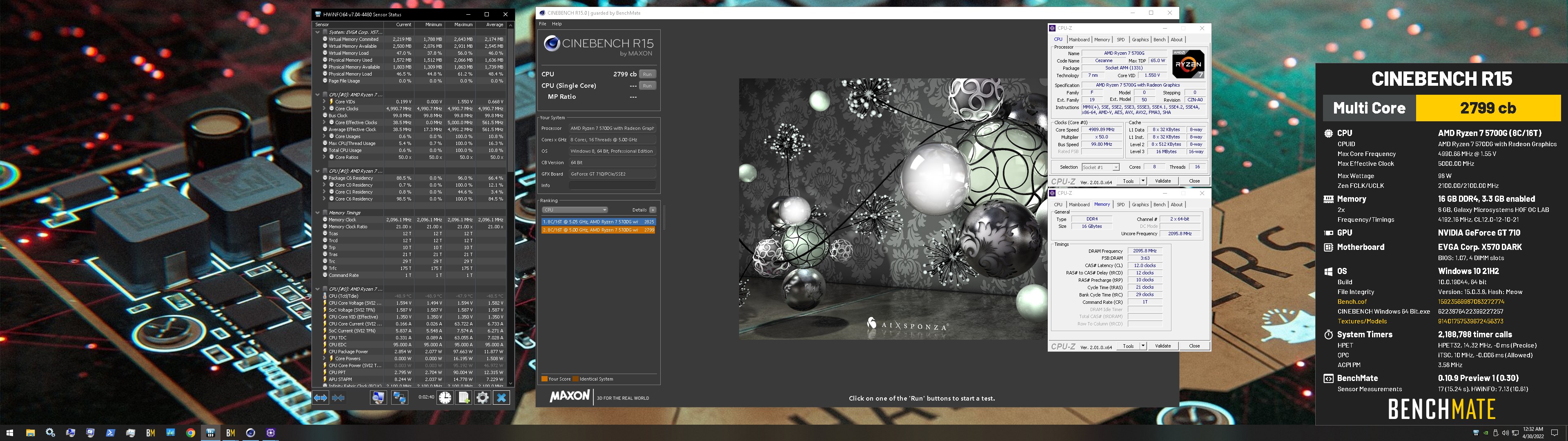The image size is (1568, 441).
Task: Switch to SPD tab in upper CPU-Z window
Action: 1120,40
